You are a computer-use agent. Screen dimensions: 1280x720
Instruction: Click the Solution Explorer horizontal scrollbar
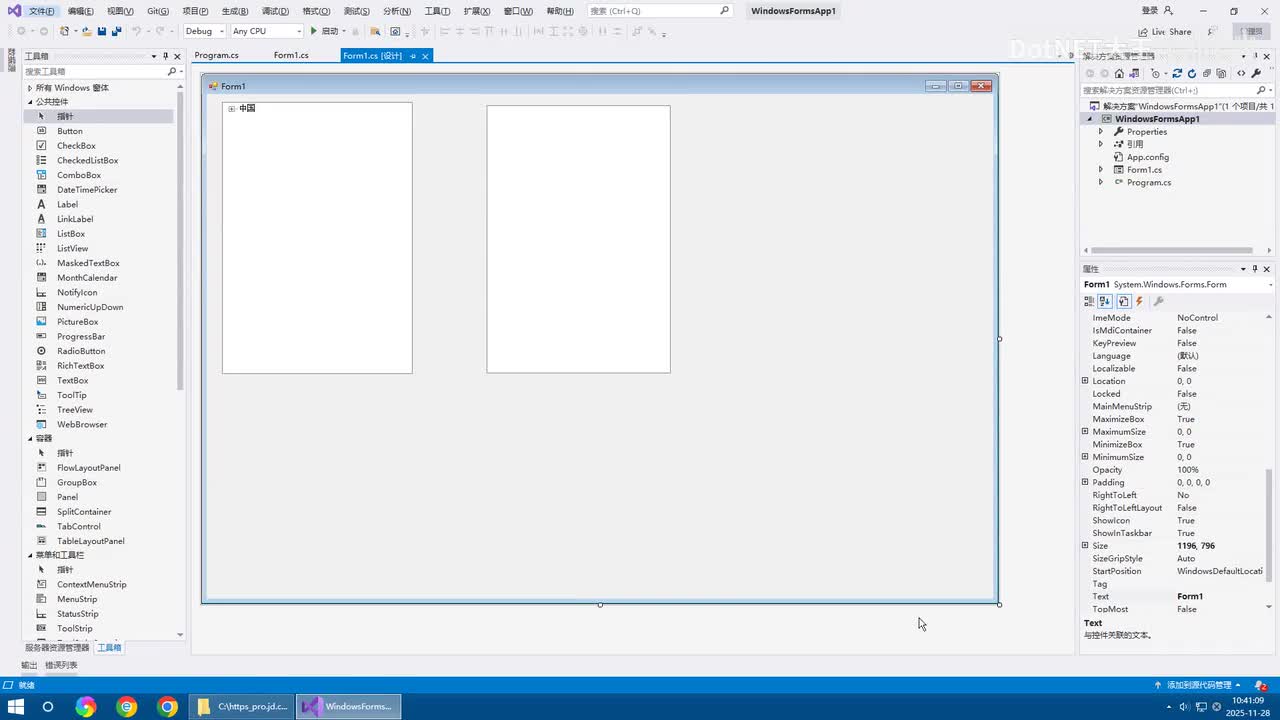1172,250
